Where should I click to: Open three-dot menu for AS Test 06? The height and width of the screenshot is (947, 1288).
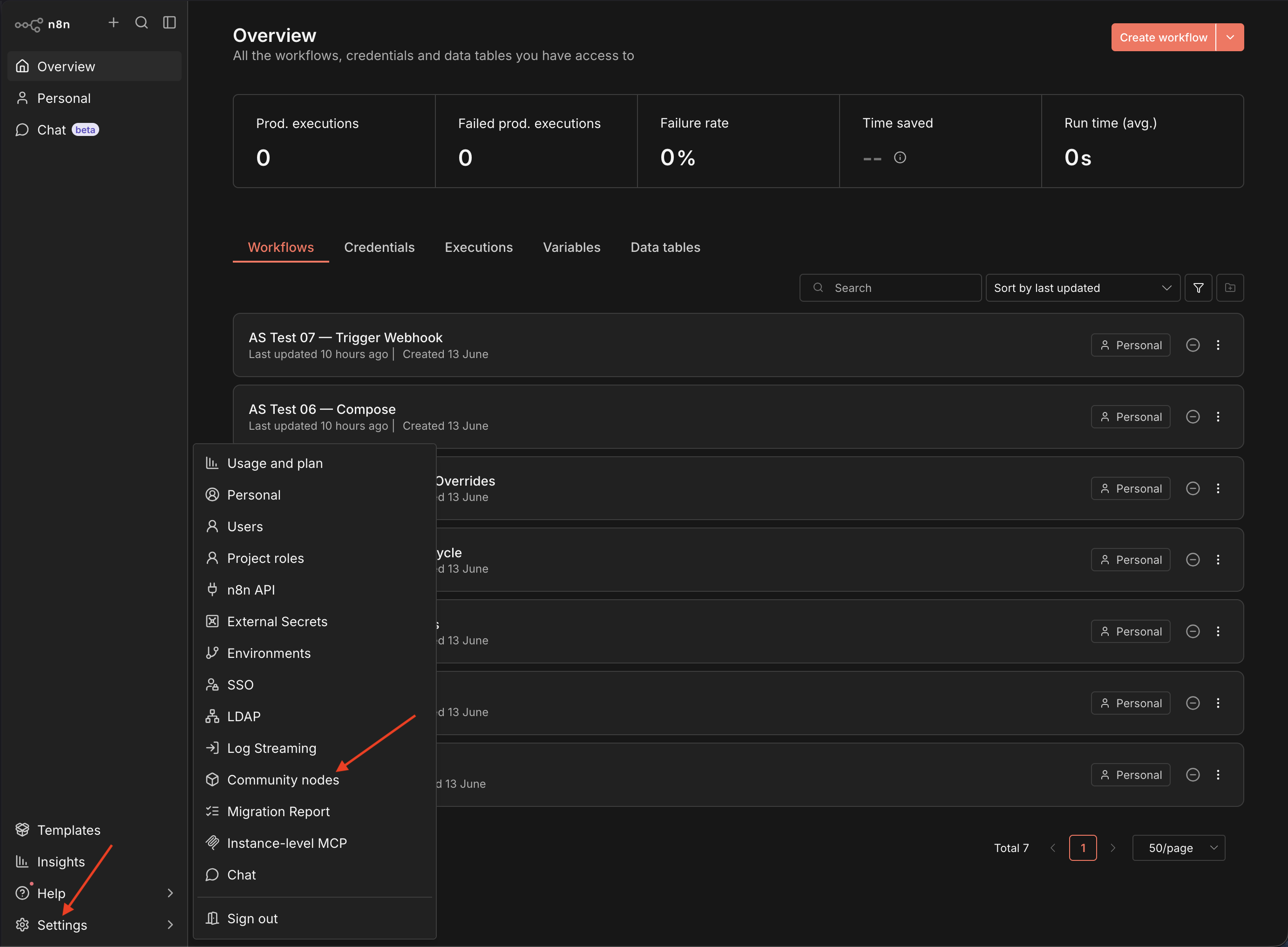pos(1218,417)
